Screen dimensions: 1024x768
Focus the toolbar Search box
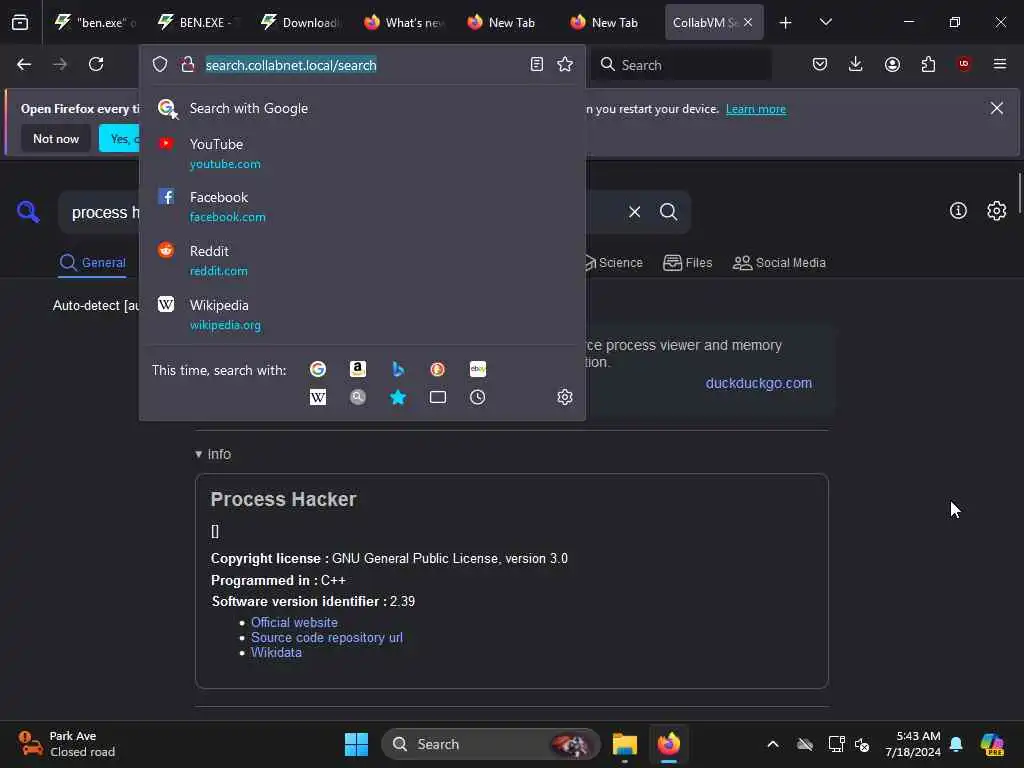coord(681,65)
